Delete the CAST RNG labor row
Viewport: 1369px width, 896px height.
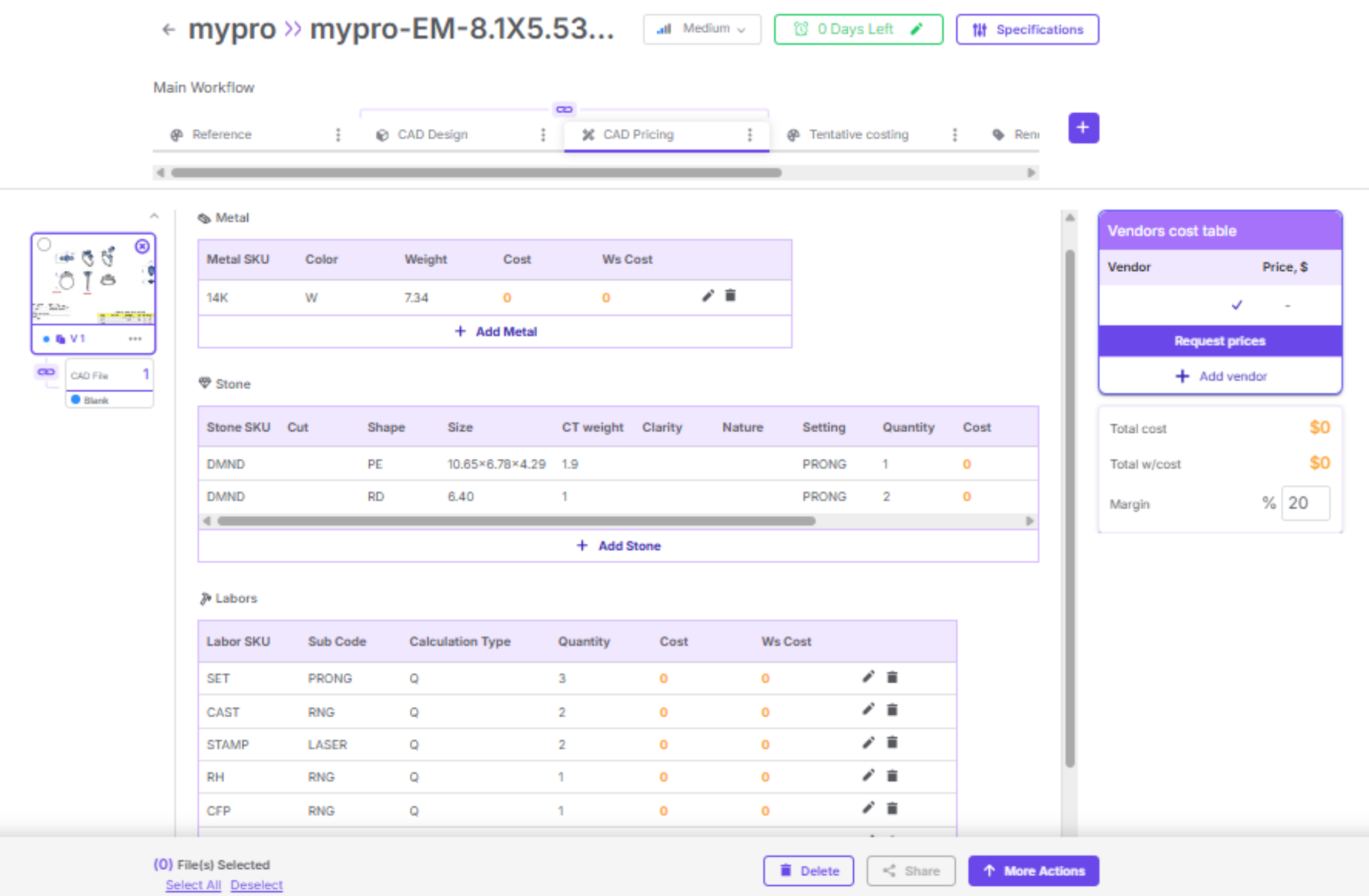[892, 710]
